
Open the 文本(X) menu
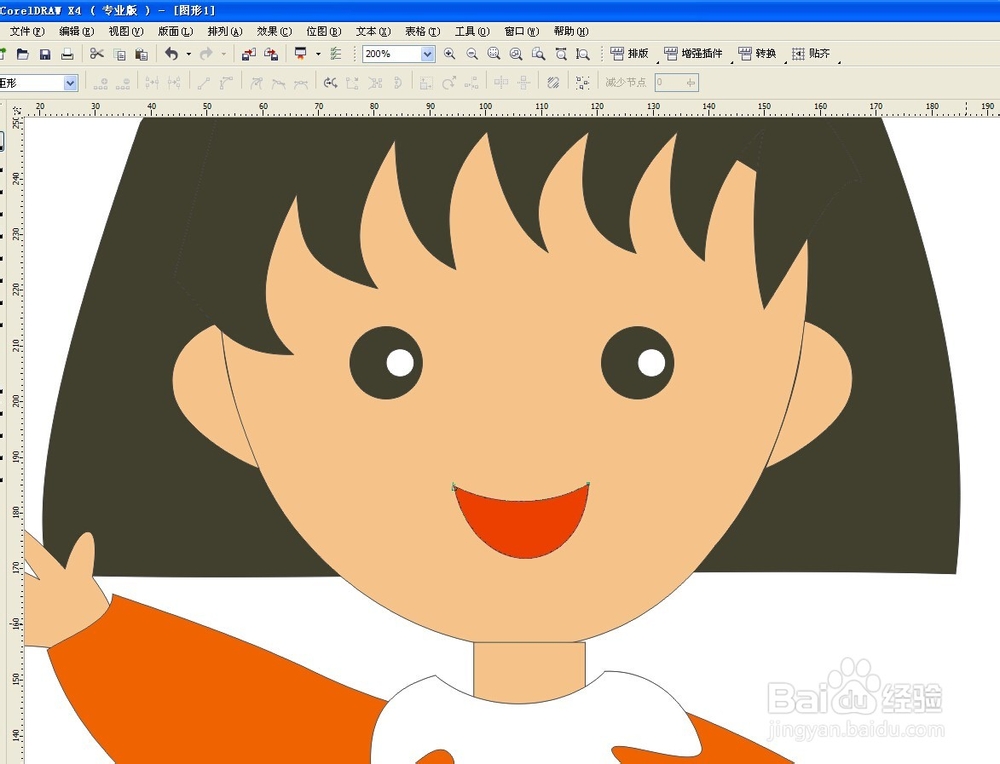(x=373, y=31)
